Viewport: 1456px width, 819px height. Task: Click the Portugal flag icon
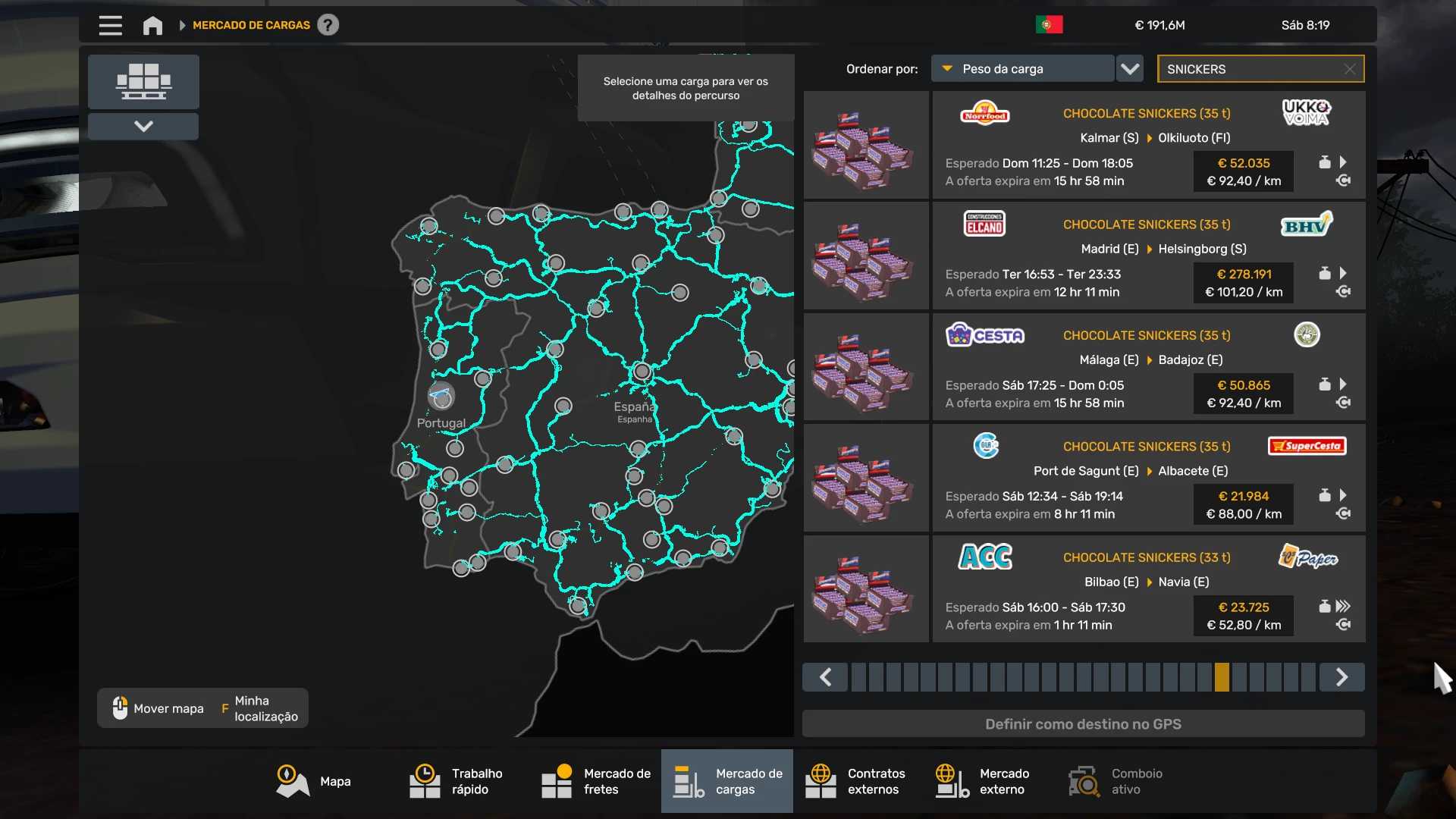point(1049,25)
